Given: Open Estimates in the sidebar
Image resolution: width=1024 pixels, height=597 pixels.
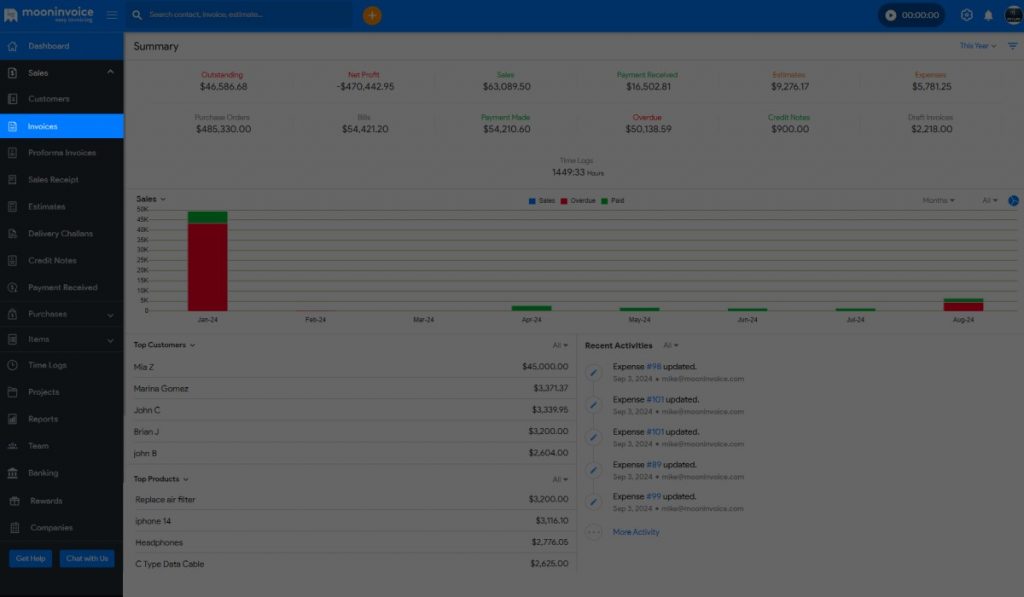Looking at the screenshot, I should [x=46, y=207].
